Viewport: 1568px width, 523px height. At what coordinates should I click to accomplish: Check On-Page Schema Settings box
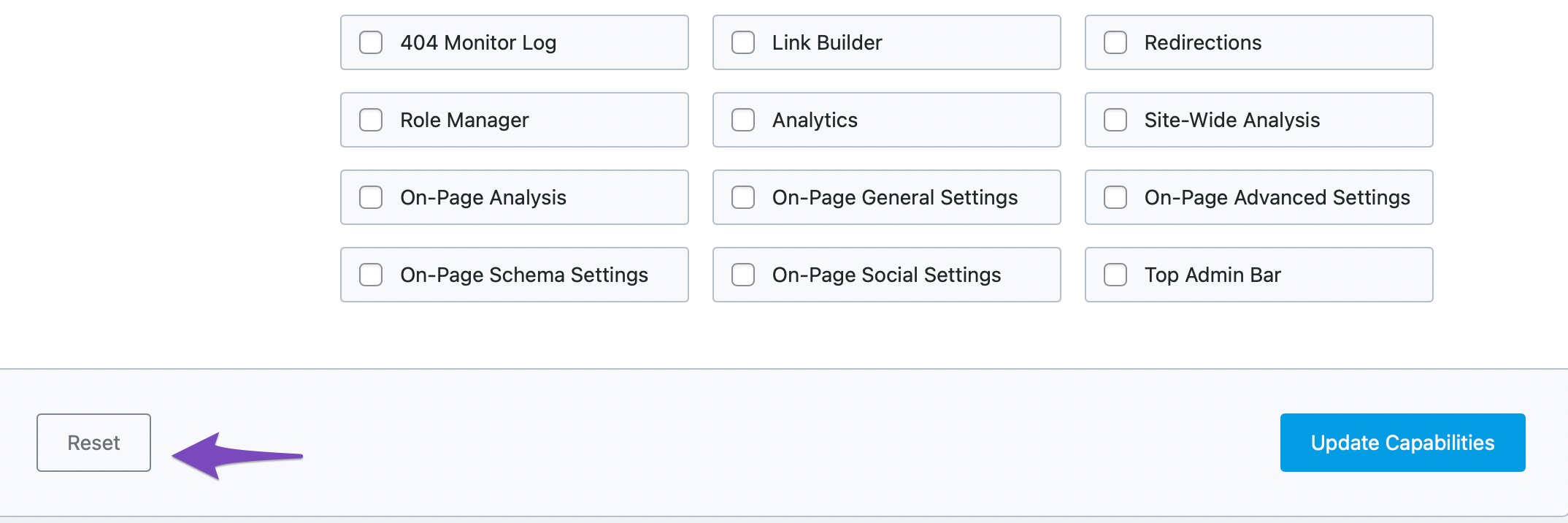(x=371, y=275)
